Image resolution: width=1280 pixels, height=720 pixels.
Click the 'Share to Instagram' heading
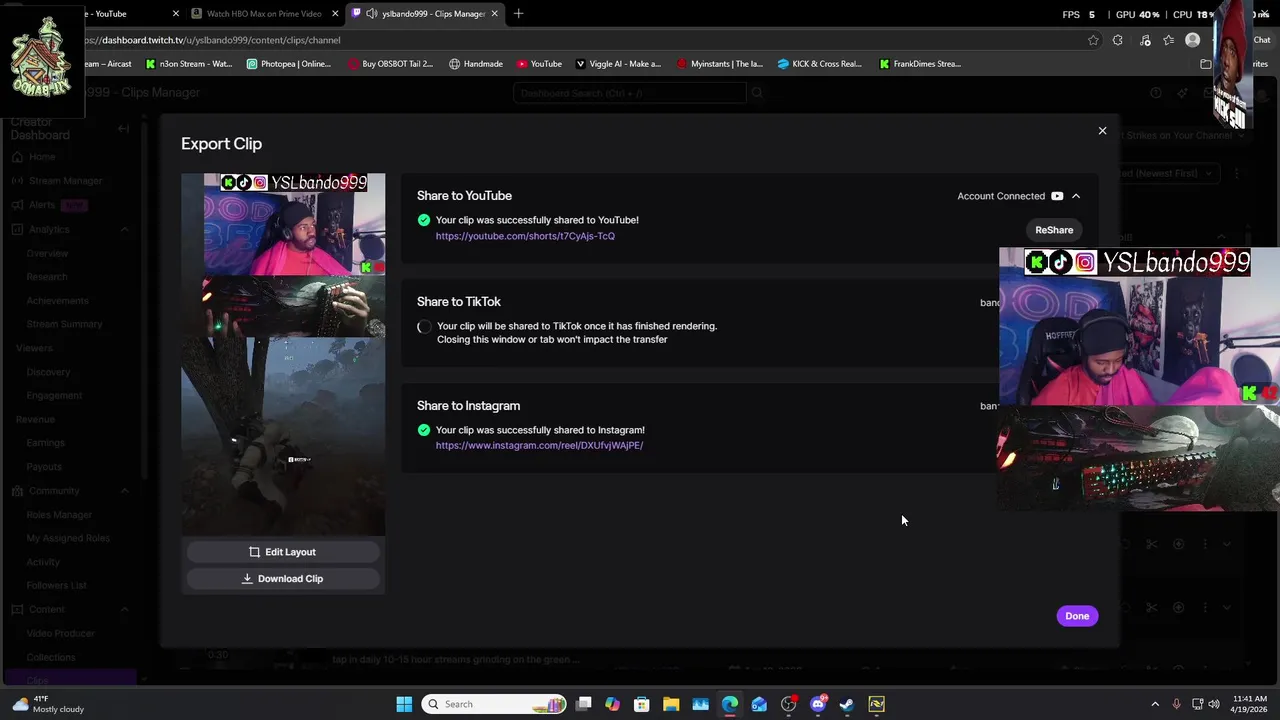[x=468, y=405]
